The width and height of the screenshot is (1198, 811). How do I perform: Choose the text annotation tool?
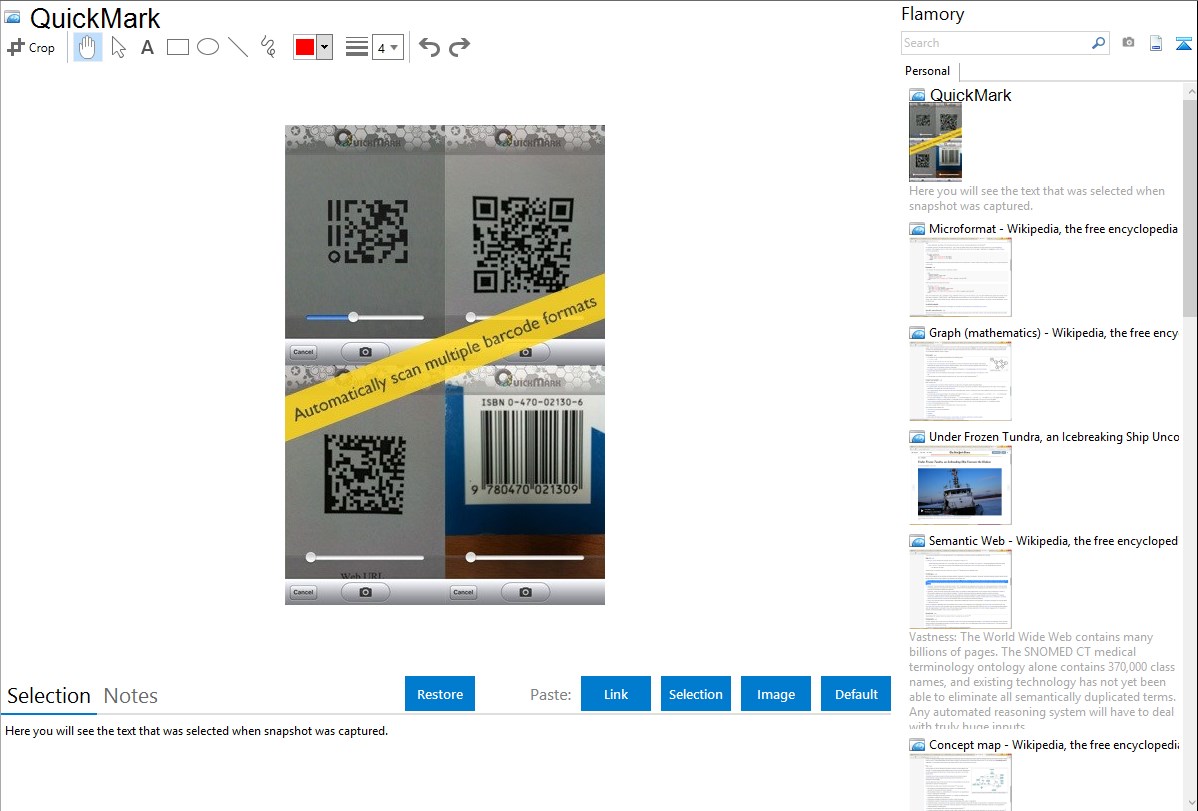click(147, 47)
